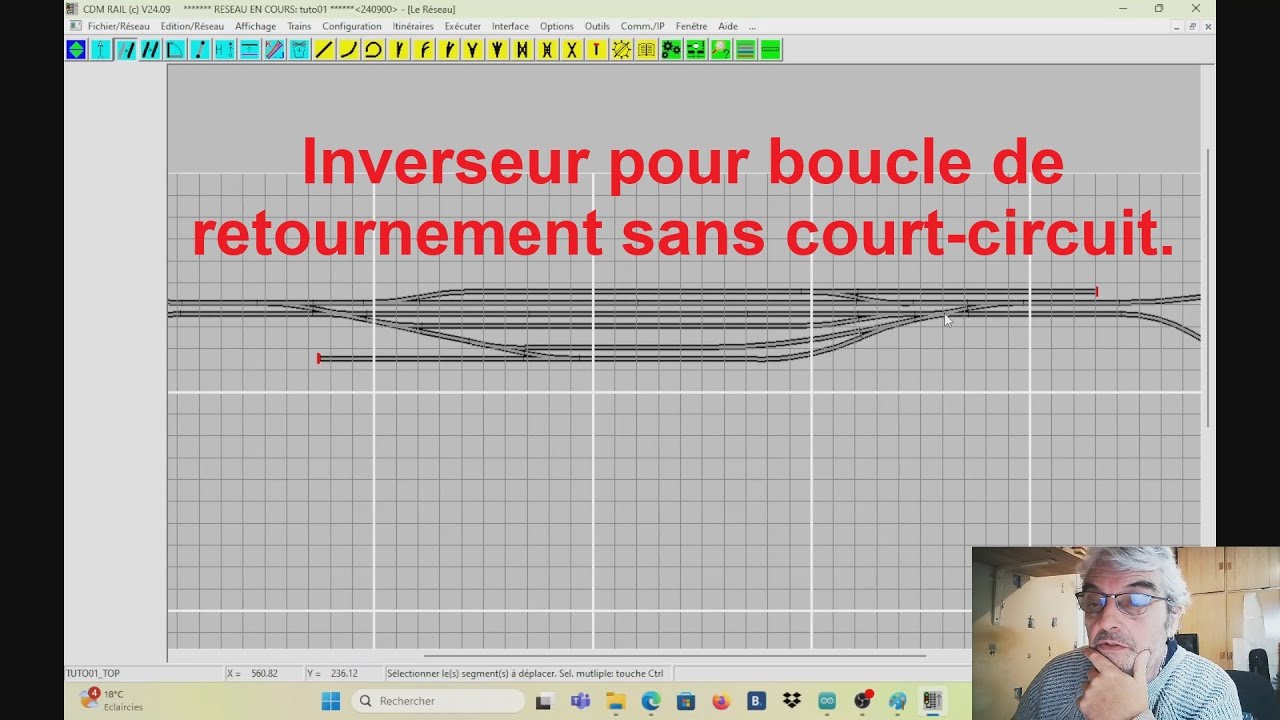Viewport: 1280px width, 720px height.
Task: Click the H height dimension cyan icon
Action: (x=224, y=50)
